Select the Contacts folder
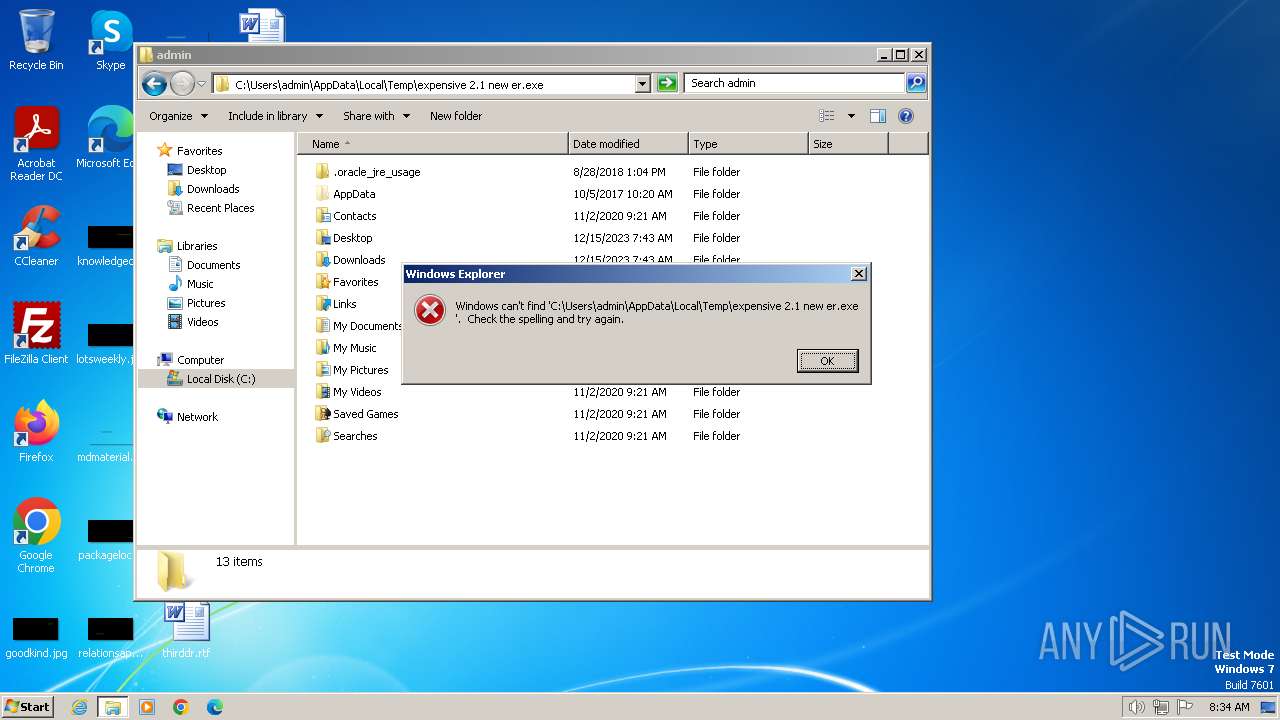The width and height of the screenshot is (1280, 720). (346, 216)
